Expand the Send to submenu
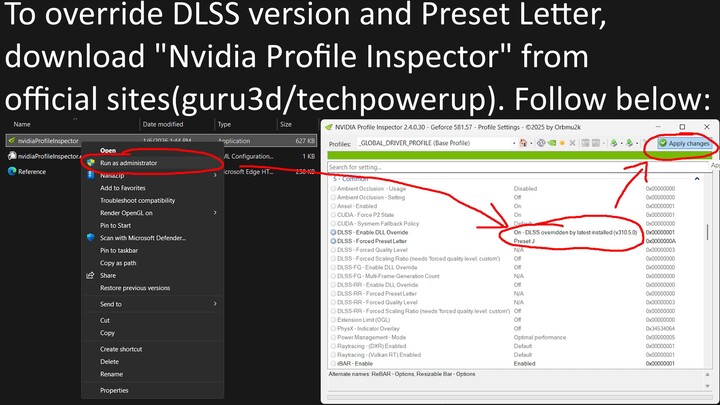The width and height of the screenshot is (720, 405). point(215,304)
